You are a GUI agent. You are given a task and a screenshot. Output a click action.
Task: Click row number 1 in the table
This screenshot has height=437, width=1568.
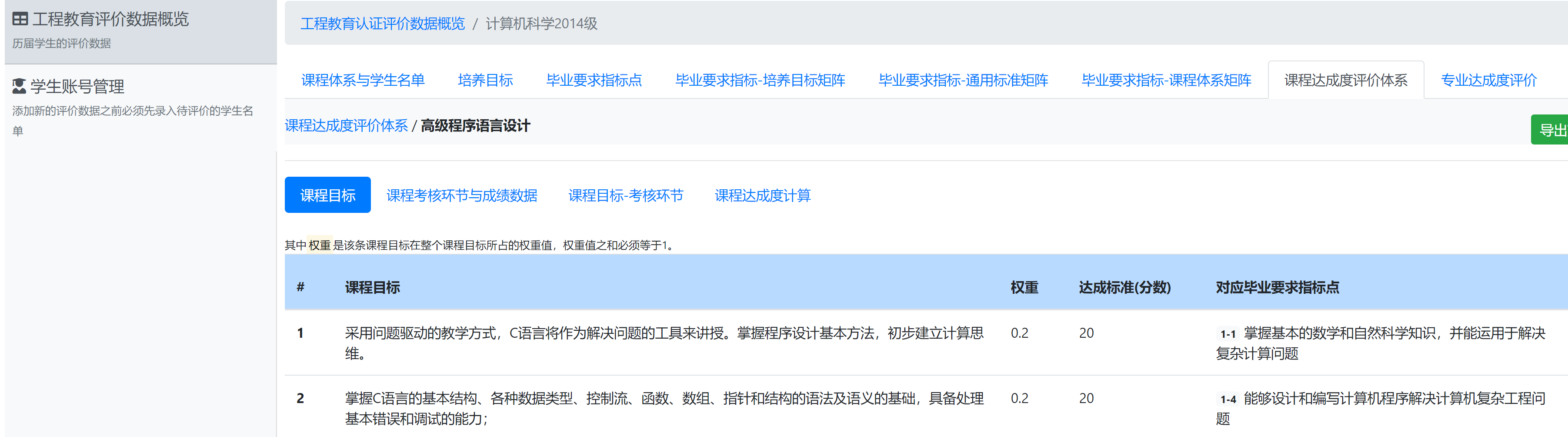click(x=300, y=333)
